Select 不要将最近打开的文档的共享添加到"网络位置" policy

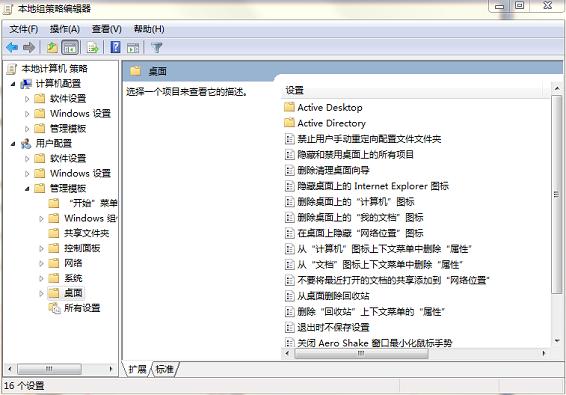pos(393,280)
